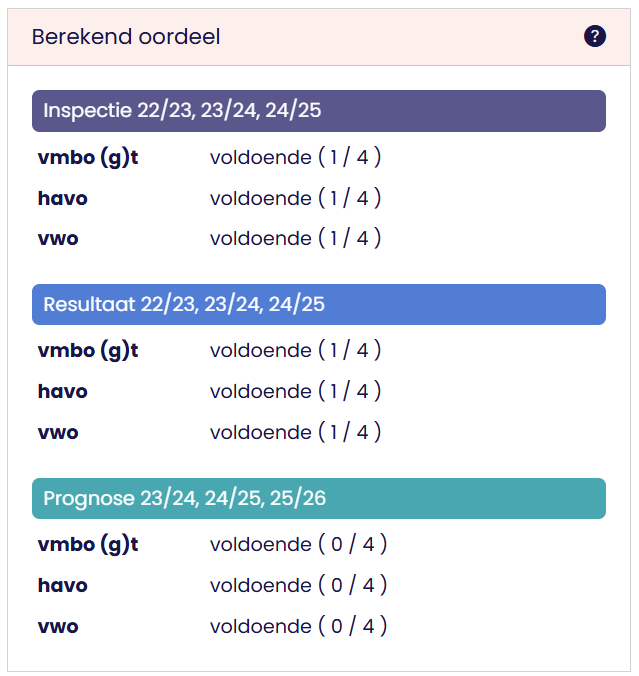Click 'vmbo (g)t' label under Inspectie
The image size is (639, 676).
pyautogui.click(x=88, y=158)
